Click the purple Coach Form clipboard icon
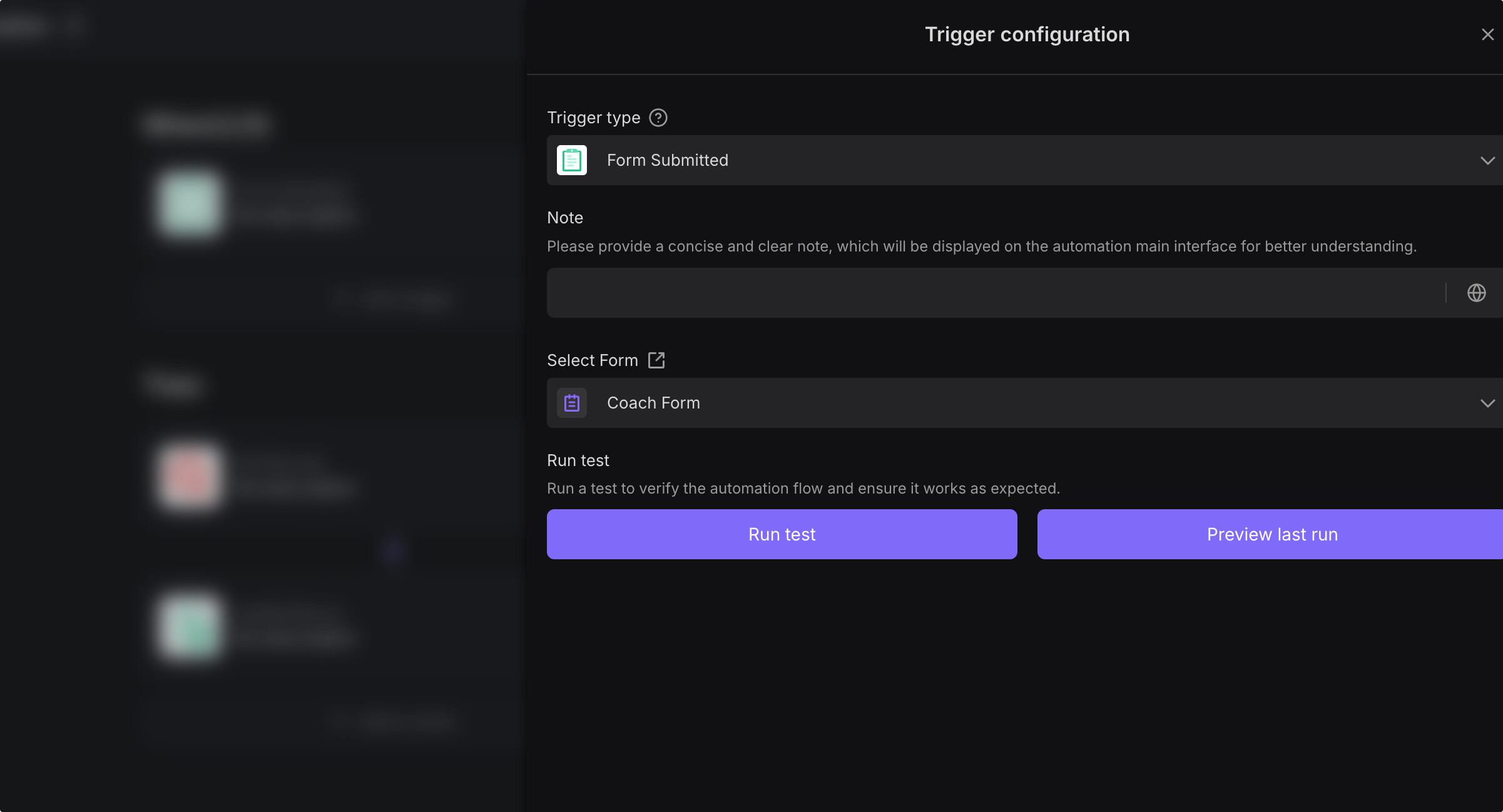The width and height of the screenshot is (1503, 812). (x=571, y=403)
